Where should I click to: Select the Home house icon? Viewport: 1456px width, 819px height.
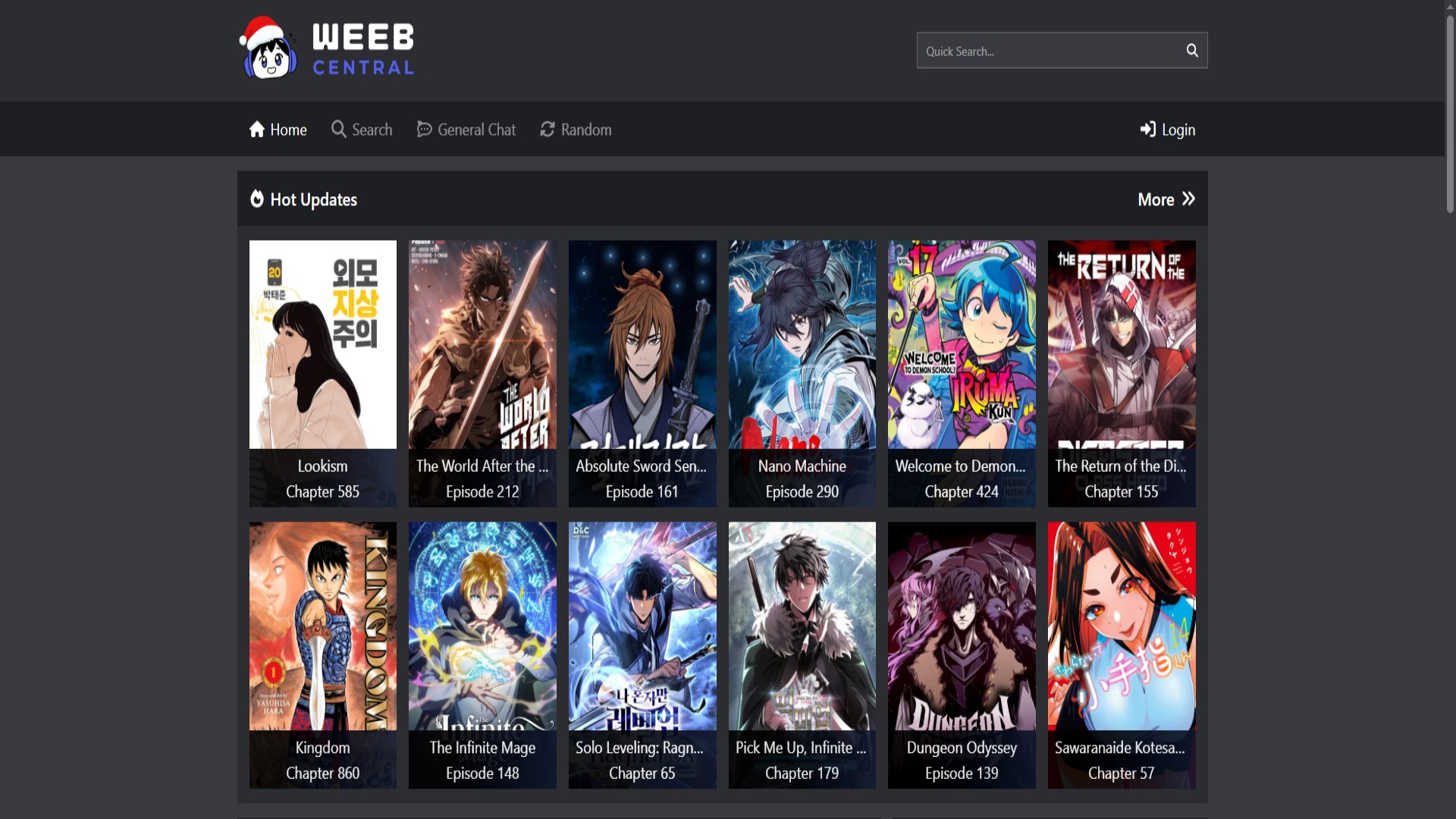257,129
